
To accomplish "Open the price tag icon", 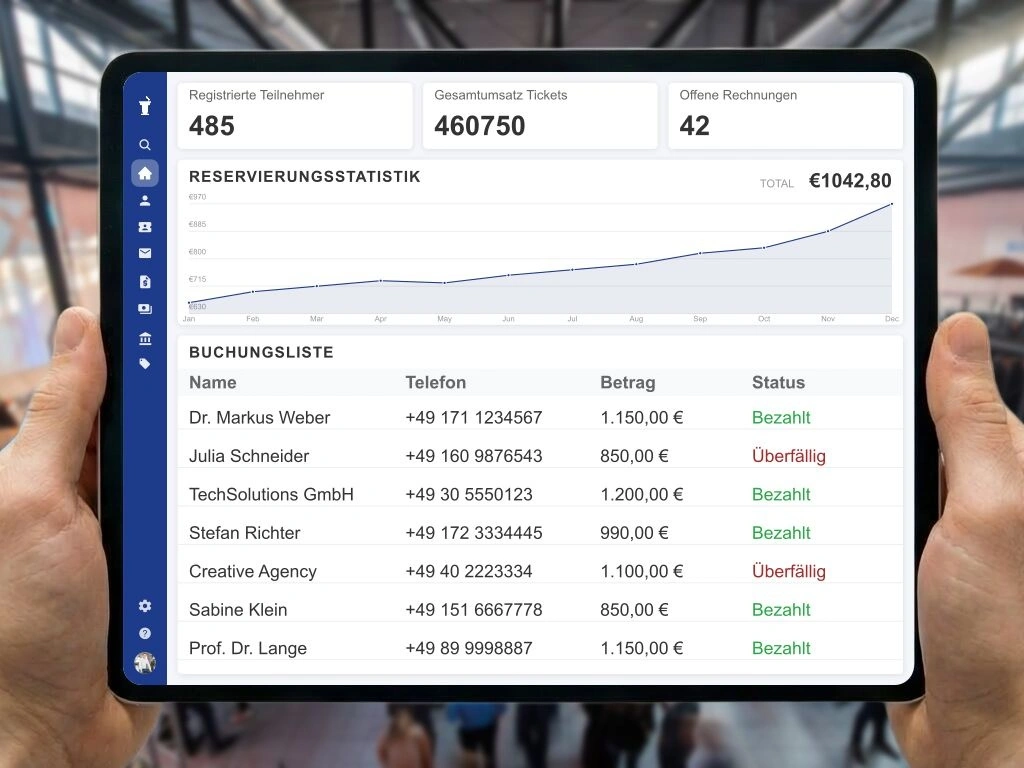I will 145,364.
